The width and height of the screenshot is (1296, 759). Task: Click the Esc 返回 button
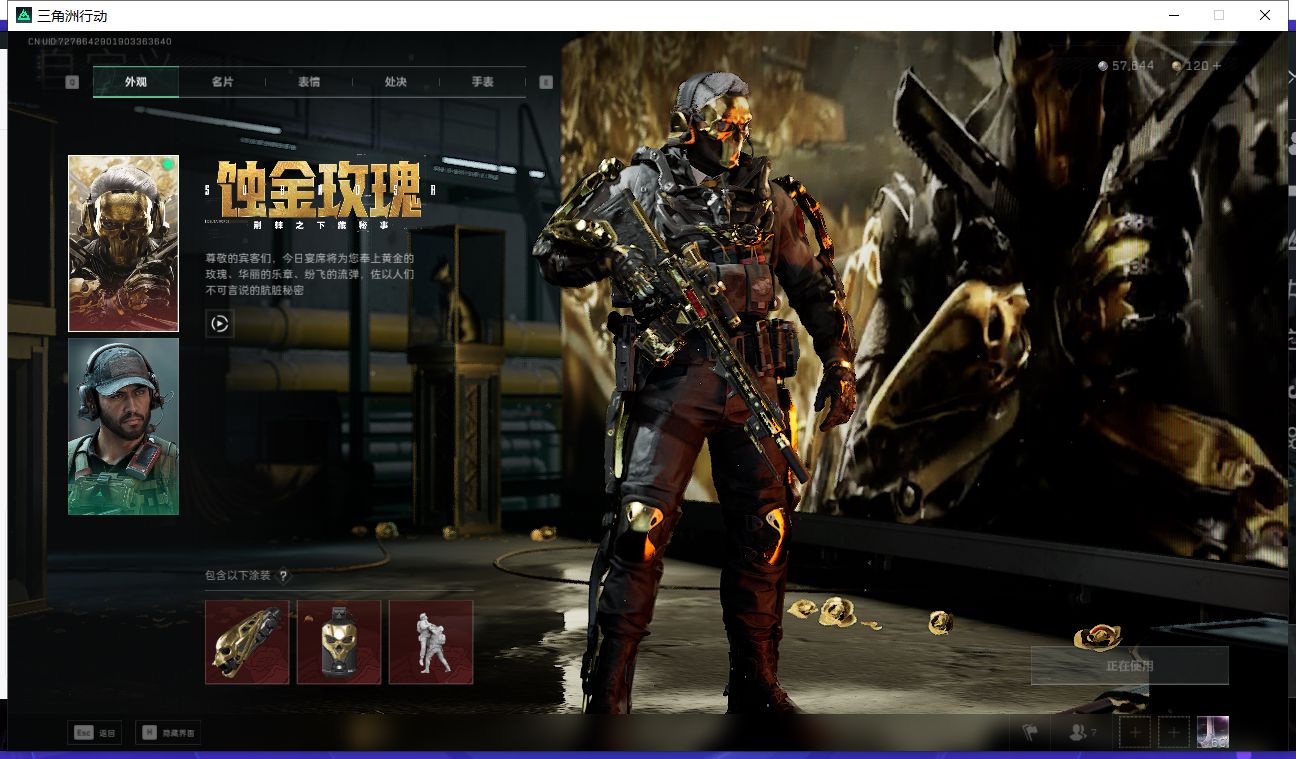tap(94, 733)
